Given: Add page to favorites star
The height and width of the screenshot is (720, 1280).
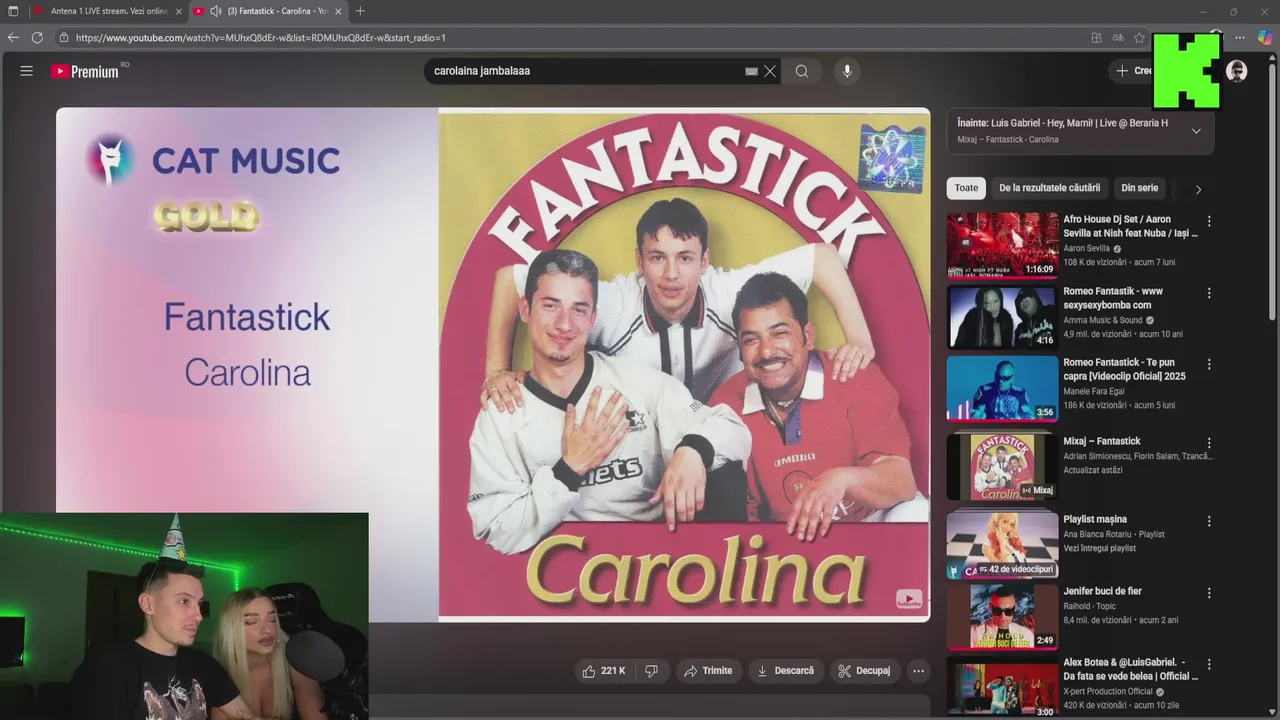Looking at the screenshot, I should [1139, 38].
